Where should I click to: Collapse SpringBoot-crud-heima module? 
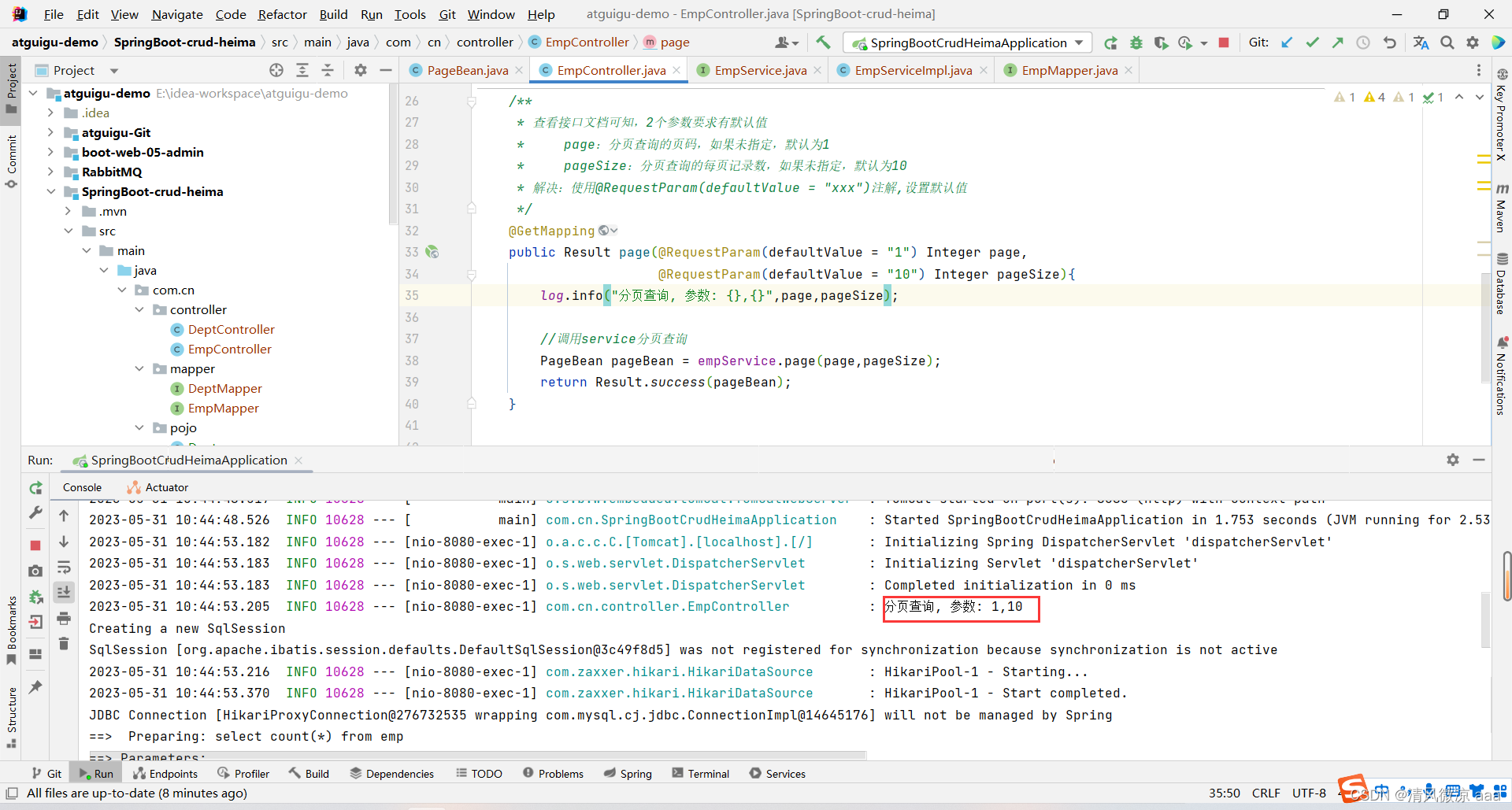click(x=50, y=191)
